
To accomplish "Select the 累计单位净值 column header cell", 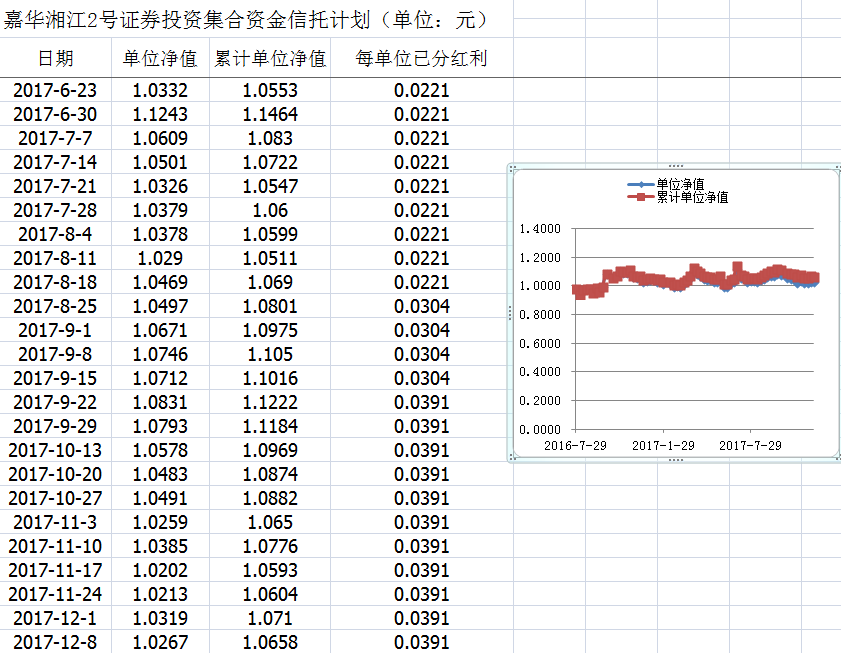I will (x=270, y=59).
